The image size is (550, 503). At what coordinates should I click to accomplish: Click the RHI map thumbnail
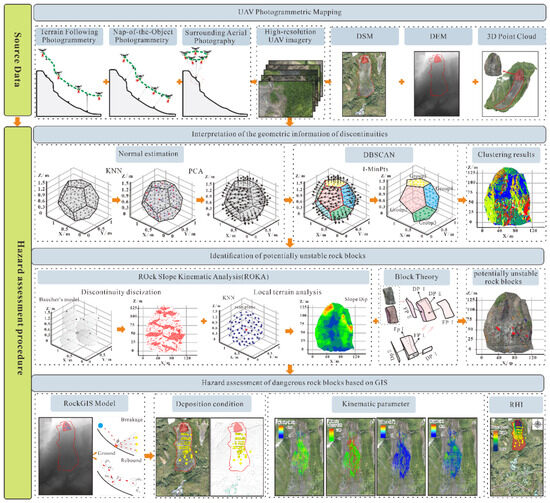516,456
